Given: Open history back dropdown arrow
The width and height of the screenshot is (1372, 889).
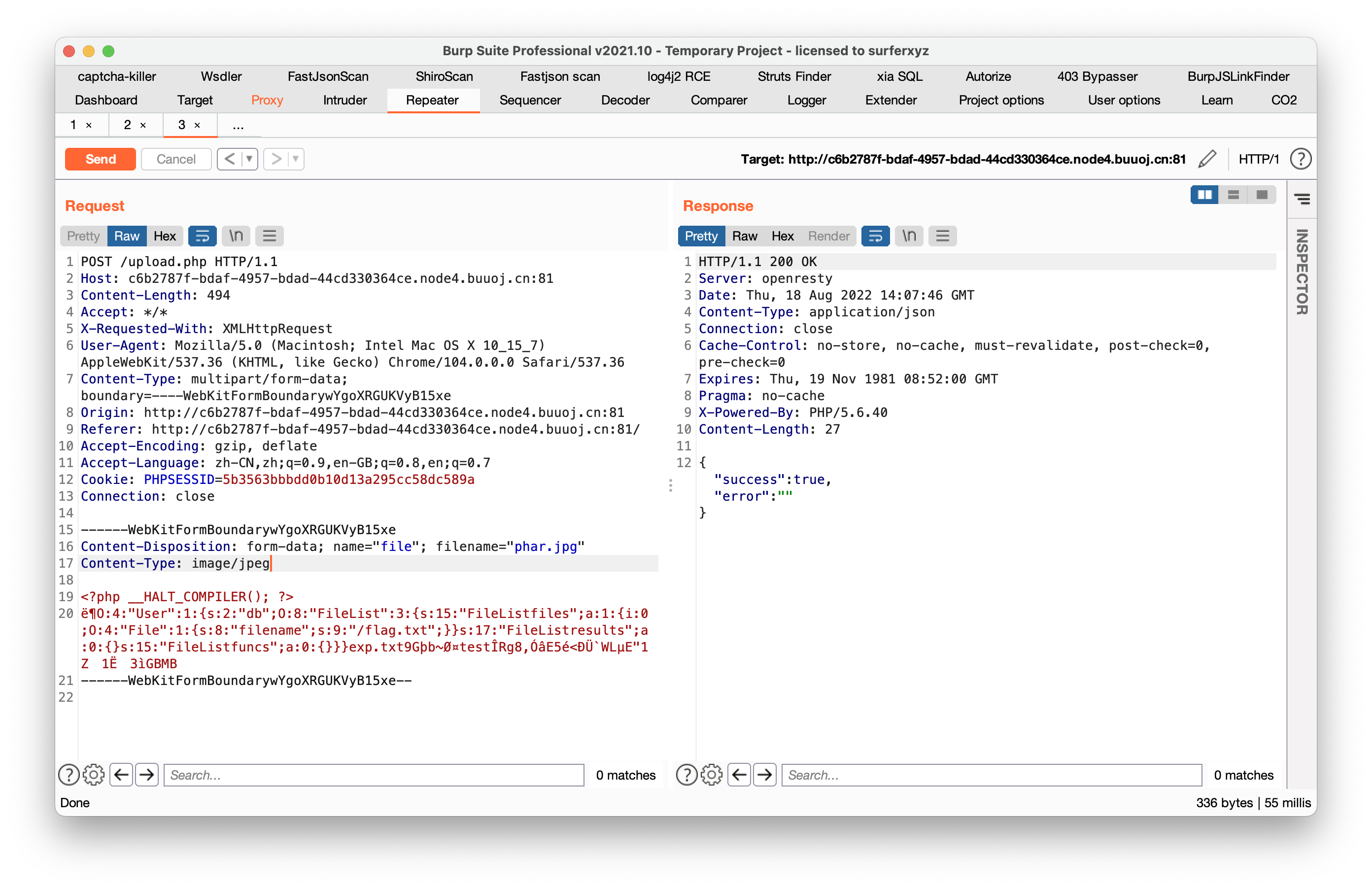Looking at the screenshot, I should click(249, 159).
